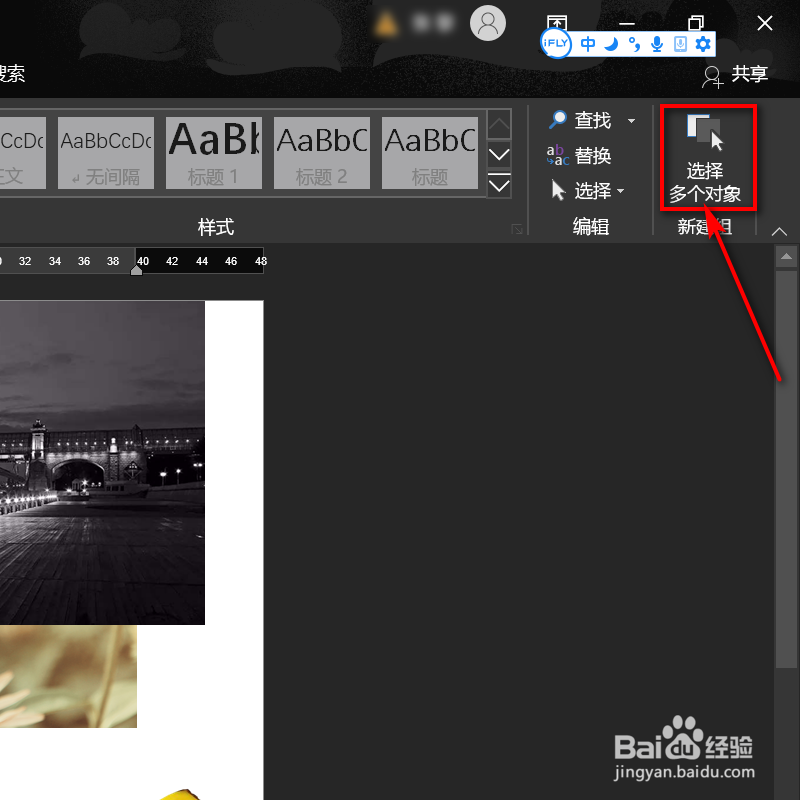Collapse the ribbon using the chevron
This screenshot has width=800, height=800.
pyautogui.click(x=779, y=232)
